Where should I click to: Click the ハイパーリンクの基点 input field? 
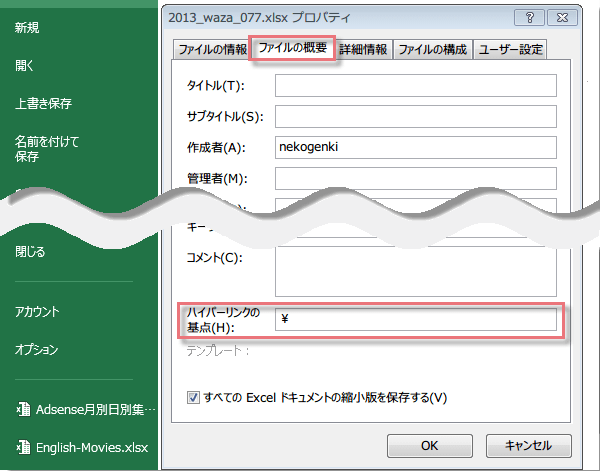pyautogui.click(x=416, y=319)
